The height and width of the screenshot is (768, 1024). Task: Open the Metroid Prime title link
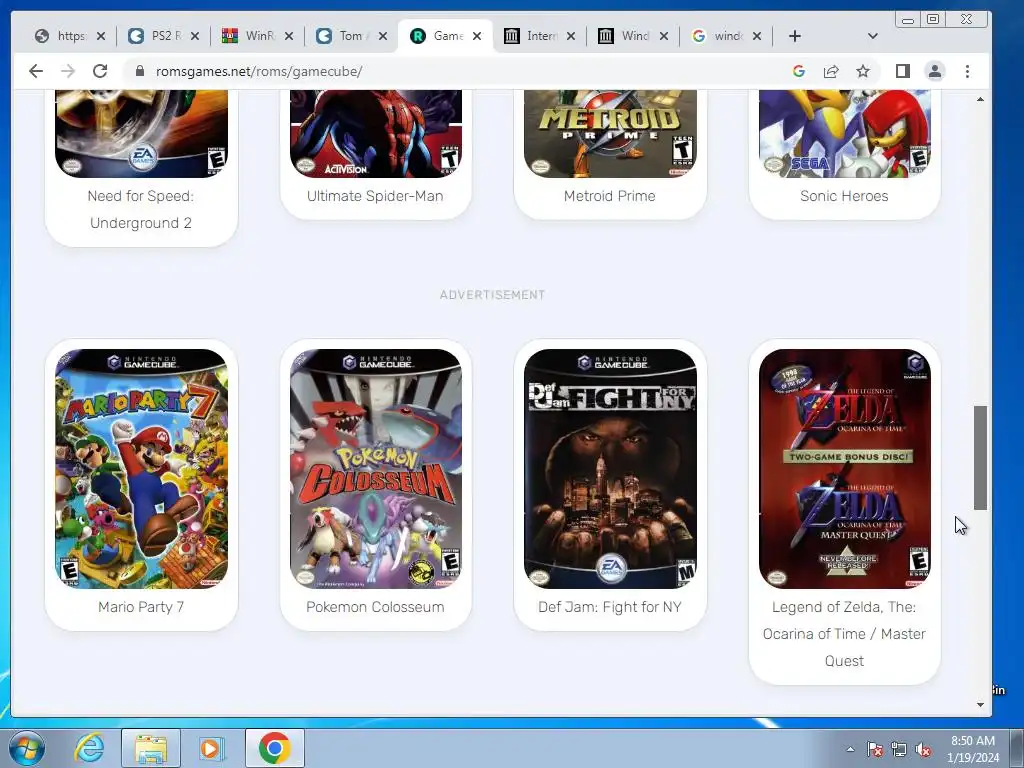point(609,196)
